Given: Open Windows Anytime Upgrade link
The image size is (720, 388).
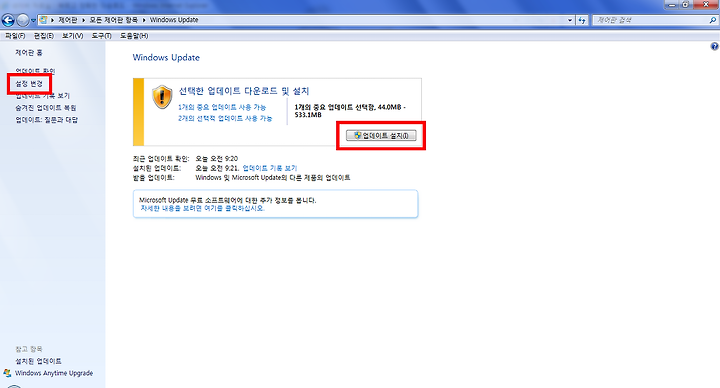Looking at the screenshot, I should pyautogui.click(x=54, y=373).
